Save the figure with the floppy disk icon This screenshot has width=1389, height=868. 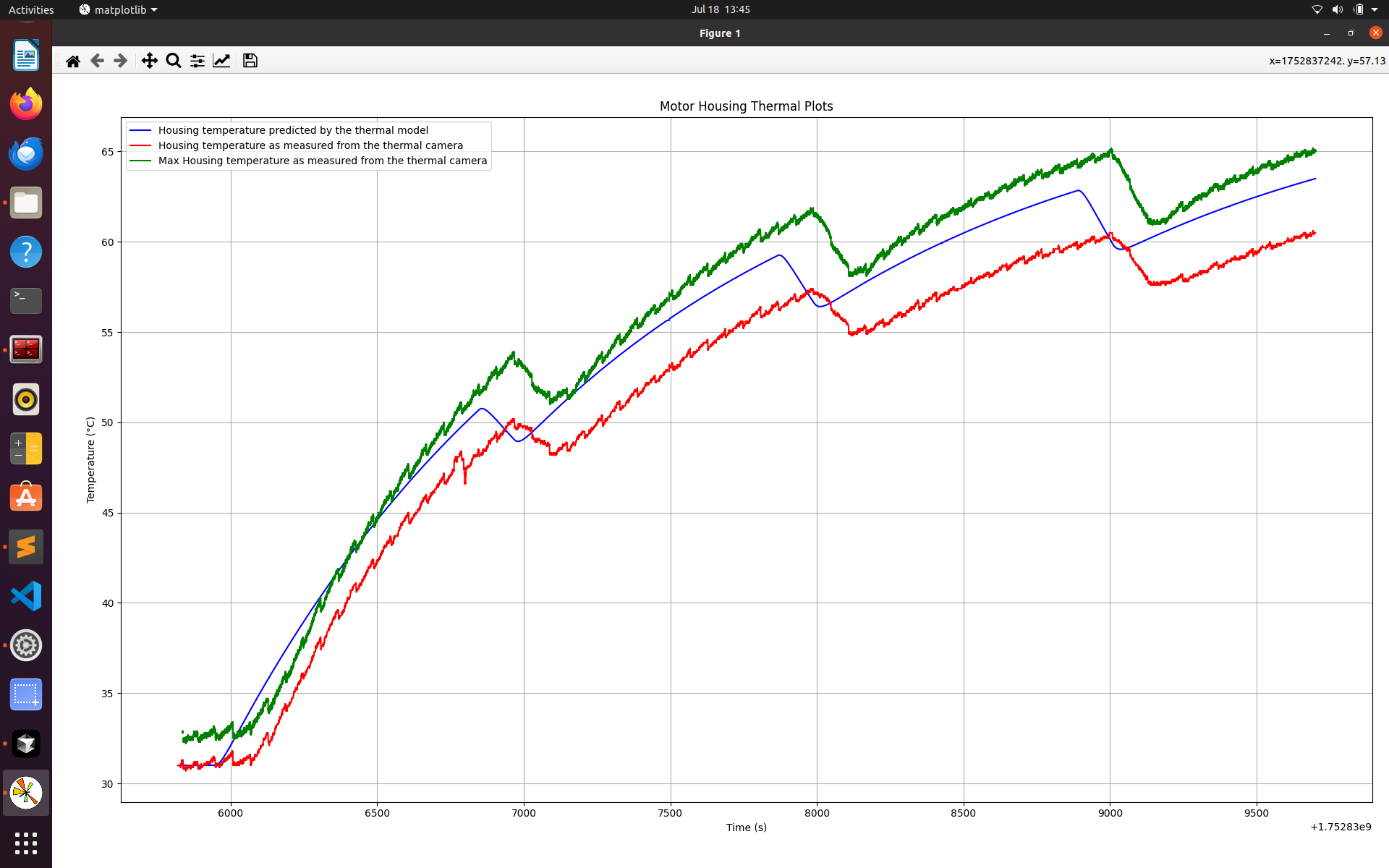click(x=250, y=61)
